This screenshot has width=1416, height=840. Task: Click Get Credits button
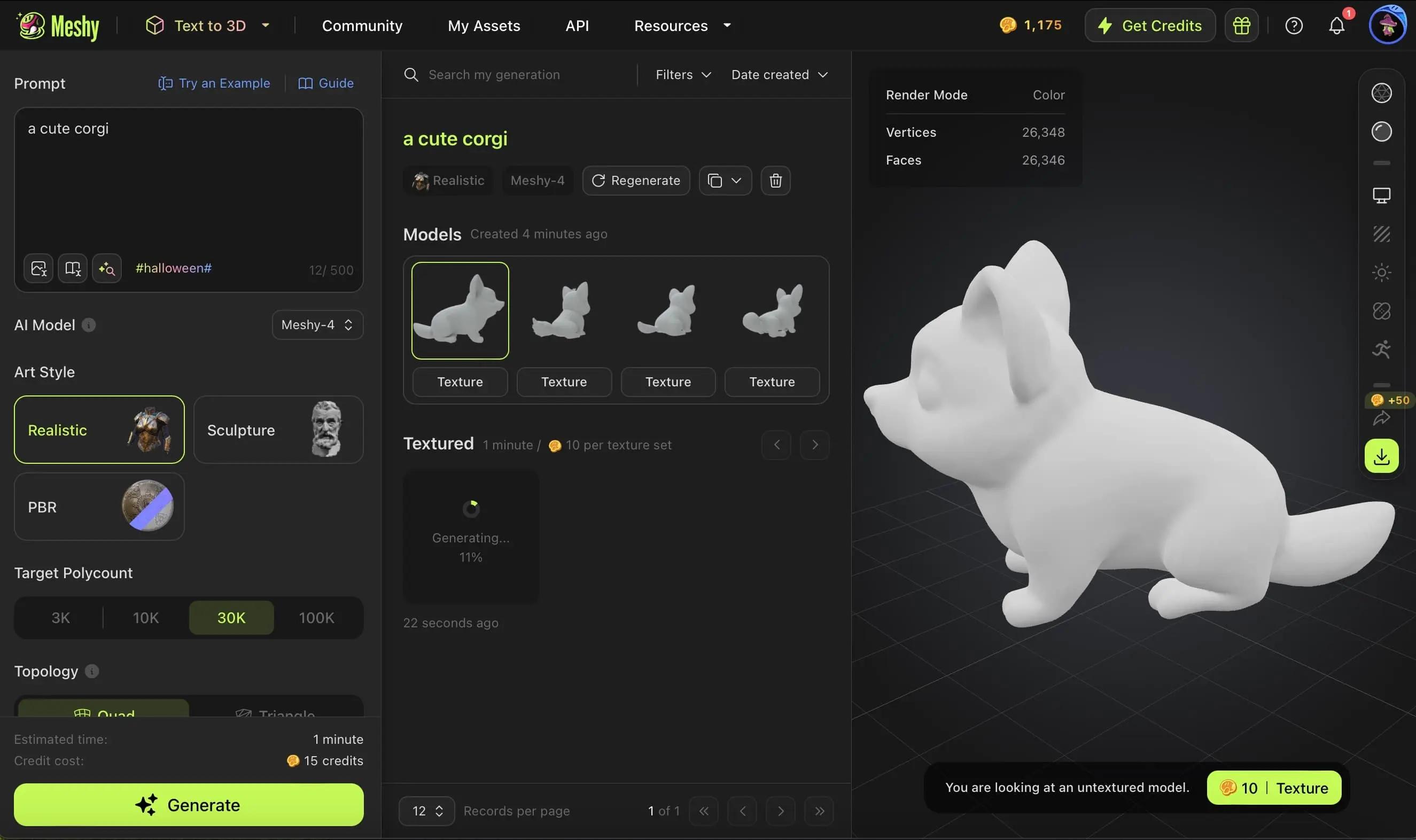point(1151,25)
